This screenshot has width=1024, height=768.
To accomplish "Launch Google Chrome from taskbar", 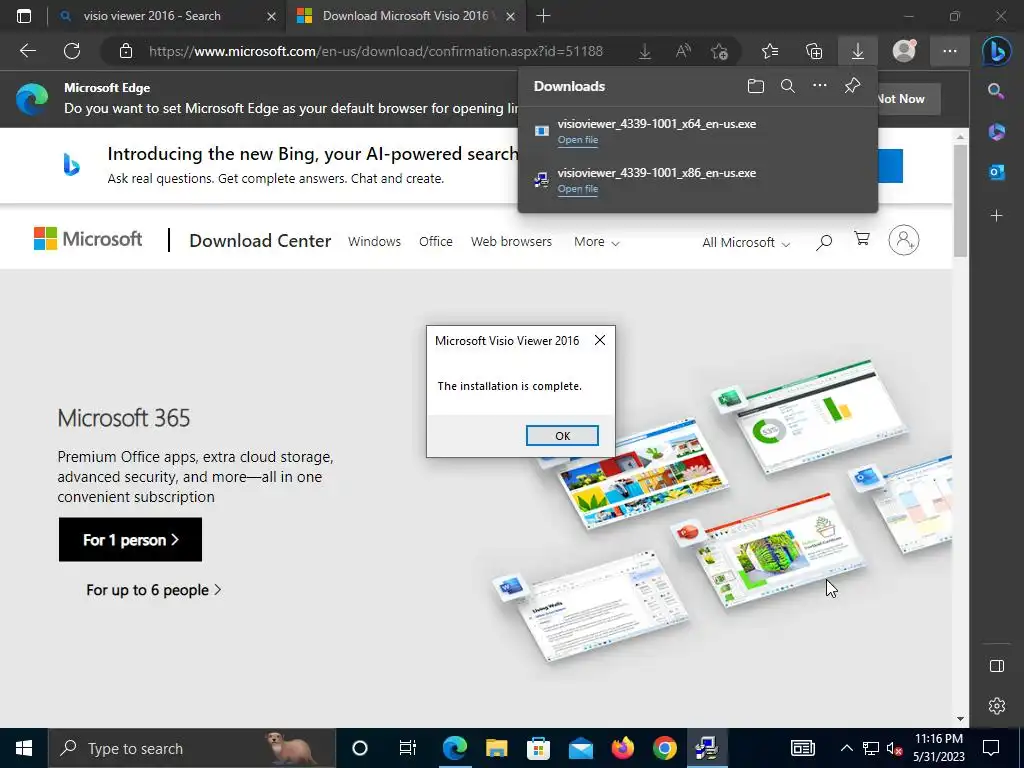I will click(x=665, y=748).
